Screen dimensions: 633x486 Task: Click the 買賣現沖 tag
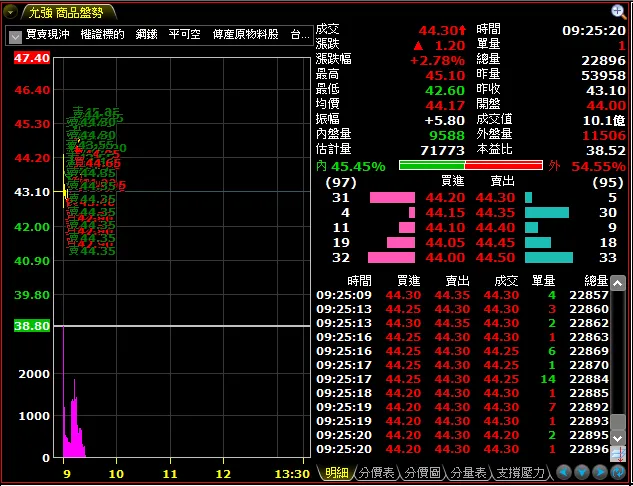click(x=48, y=34)
